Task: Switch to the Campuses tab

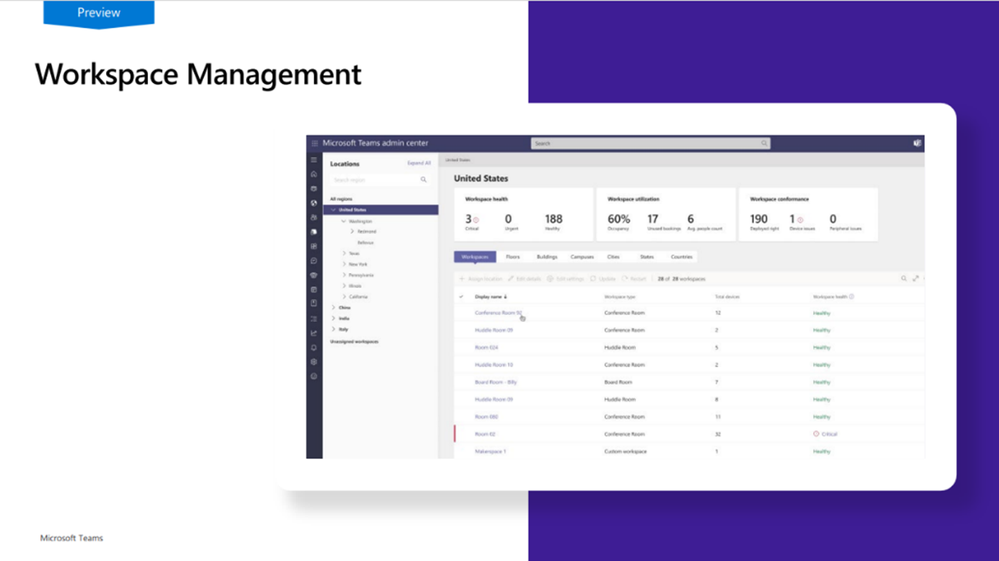Action: pyautogui.click(x=582, y=257)
